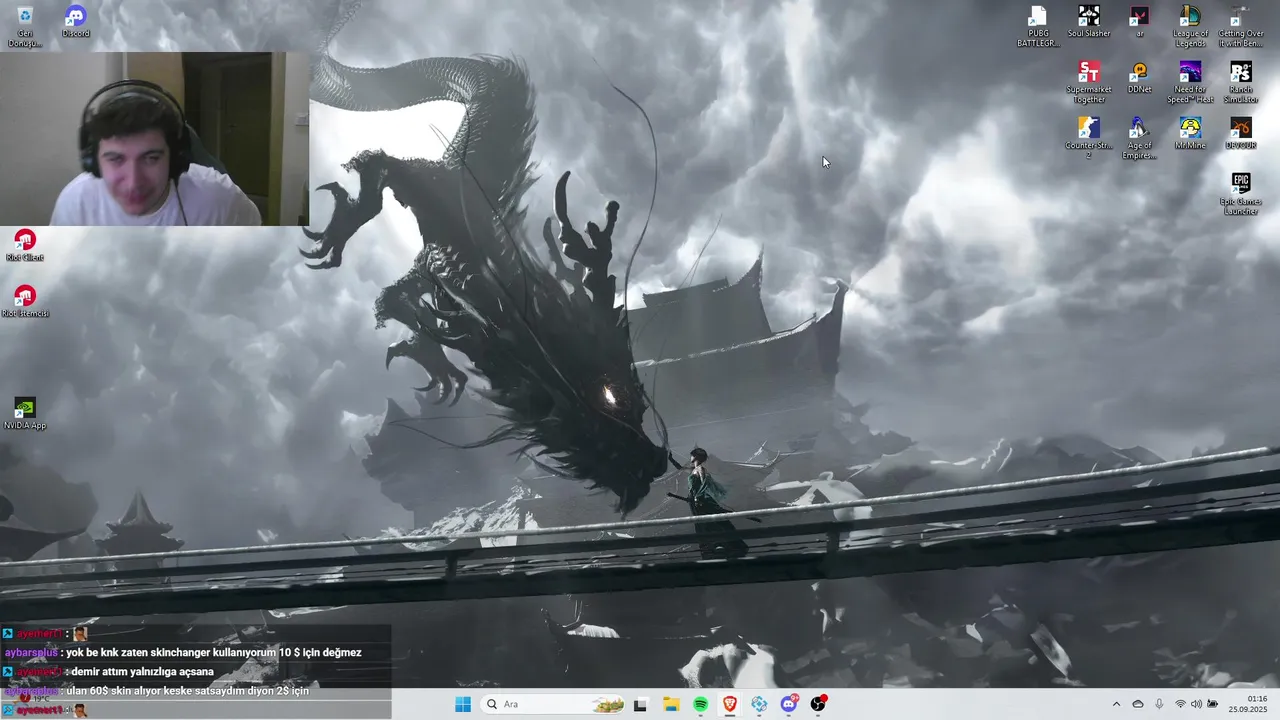1280x720 pixels.
Task: Open the blue hexagon app in taskbar
Action: [759, 704]
